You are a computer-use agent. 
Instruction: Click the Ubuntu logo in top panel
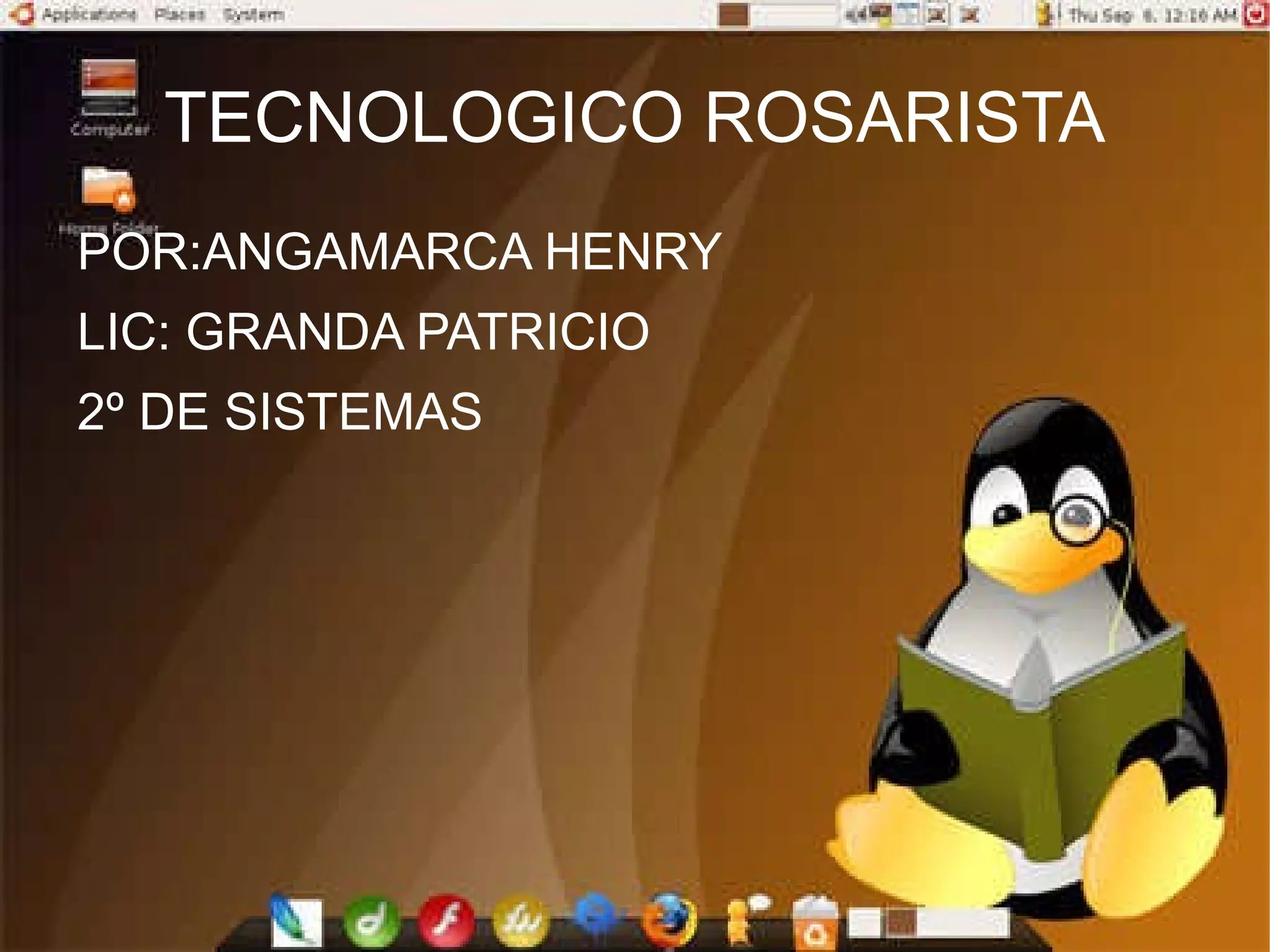click(22, 14)
